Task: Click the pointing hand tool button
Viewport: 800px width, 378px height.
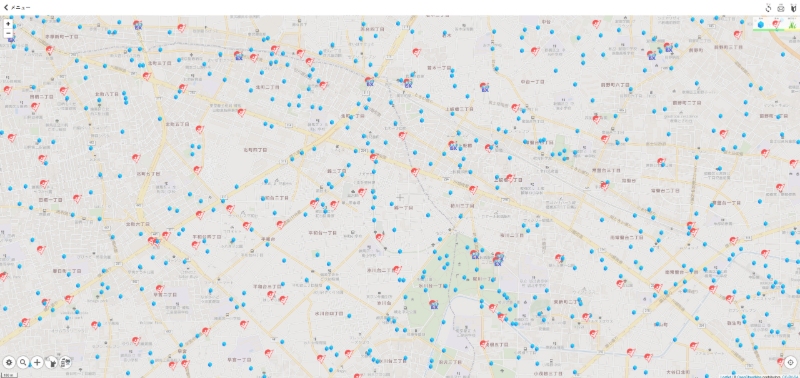Action: pos(52,362)
